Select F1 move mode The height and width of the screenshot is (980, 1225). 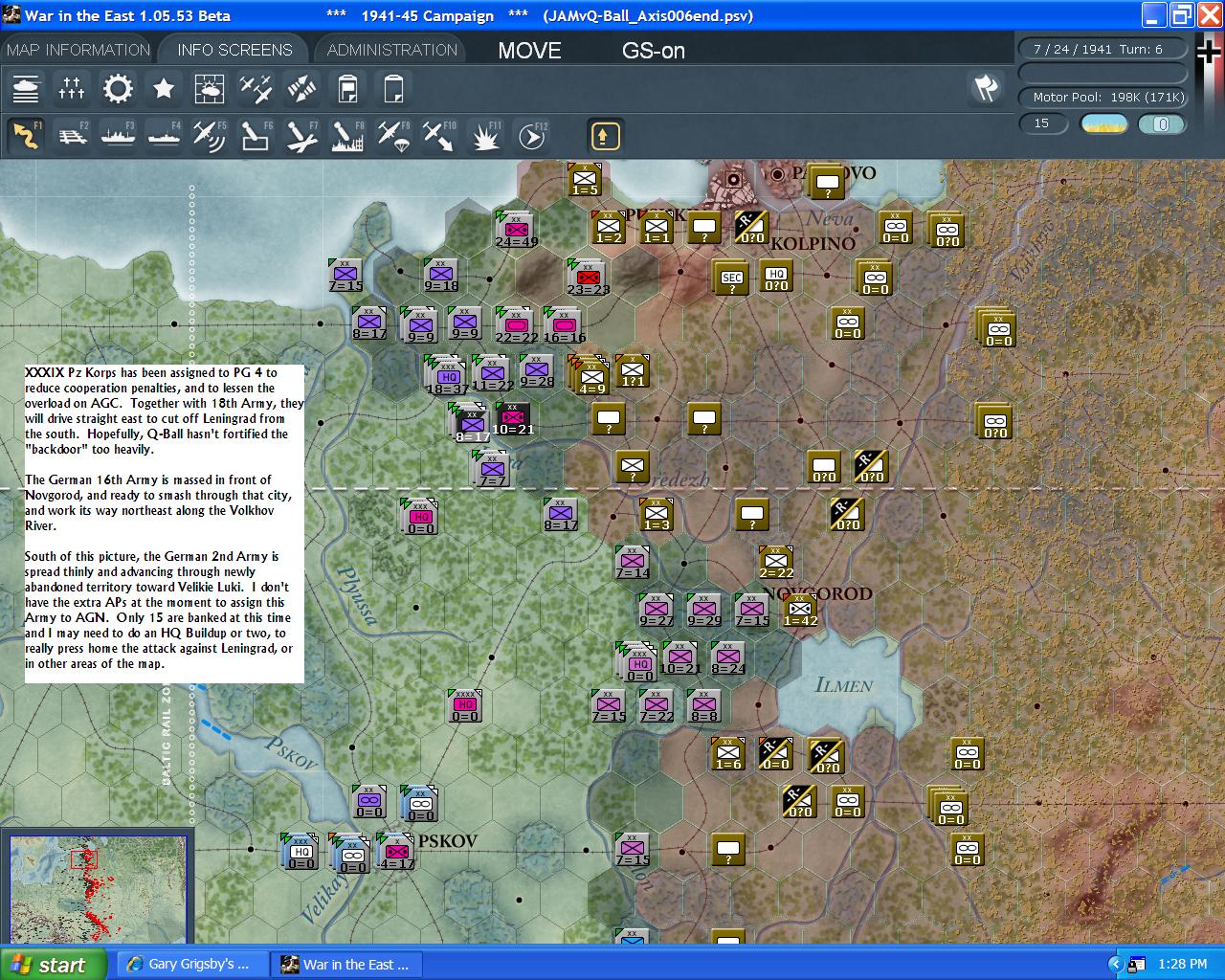point(26,136)
